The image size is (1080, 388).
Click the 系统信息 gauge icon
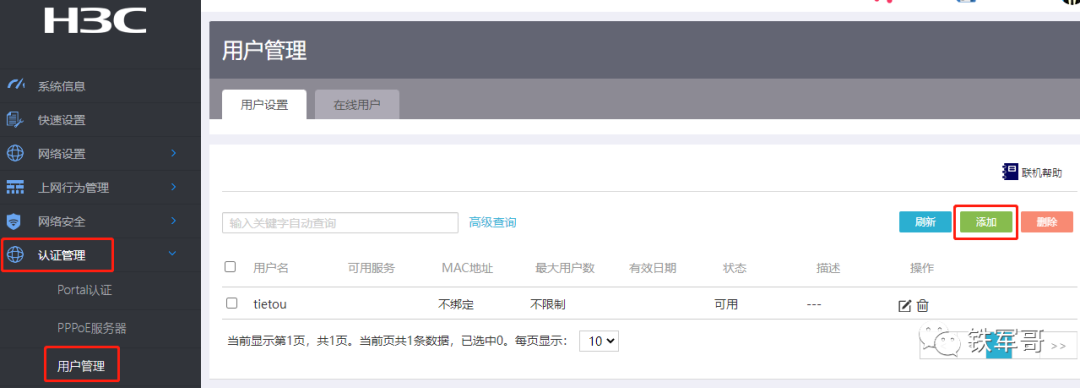point(15,85)
